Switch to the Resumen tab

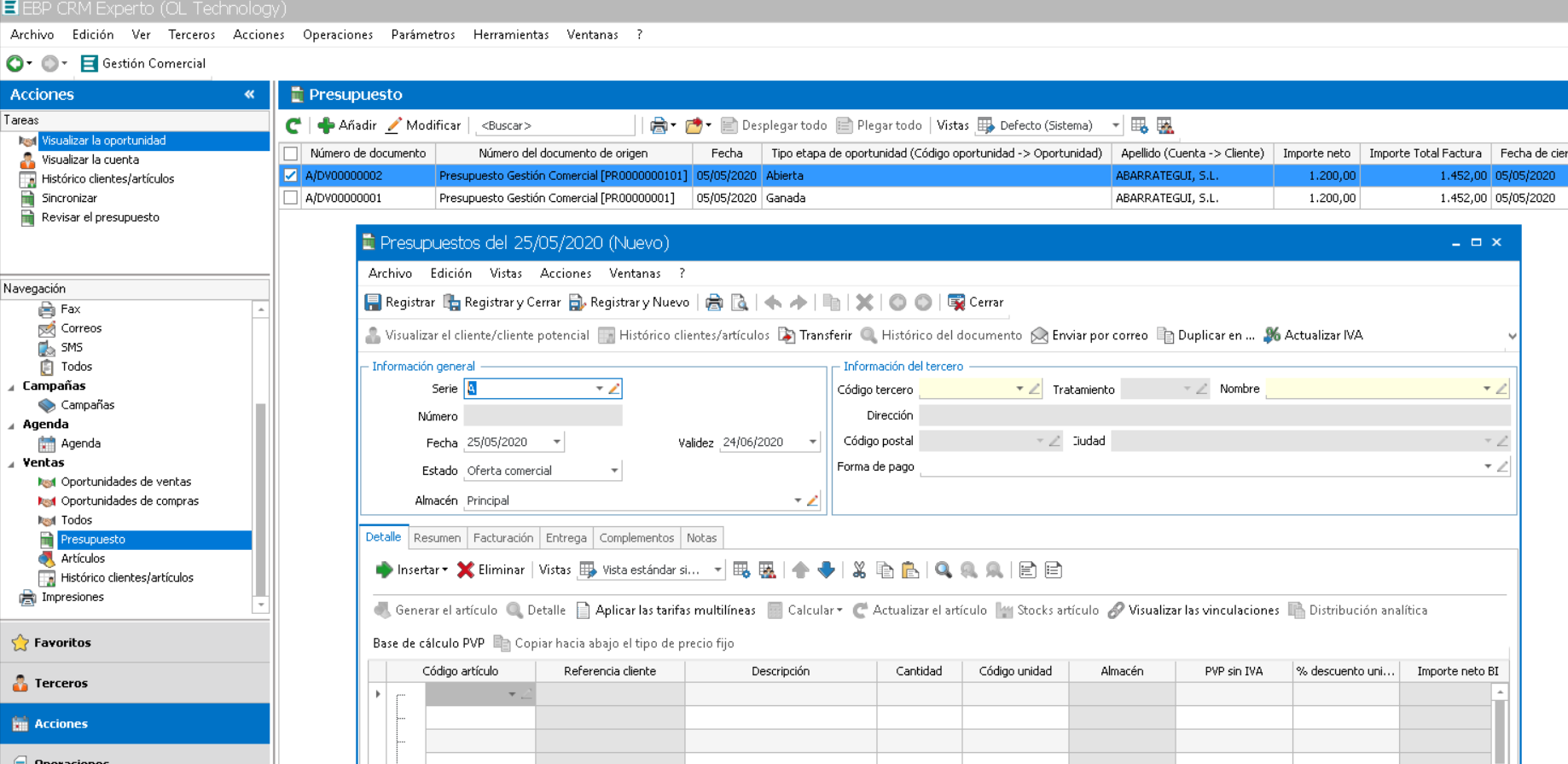pyautogui.click(x=437, y=538)
